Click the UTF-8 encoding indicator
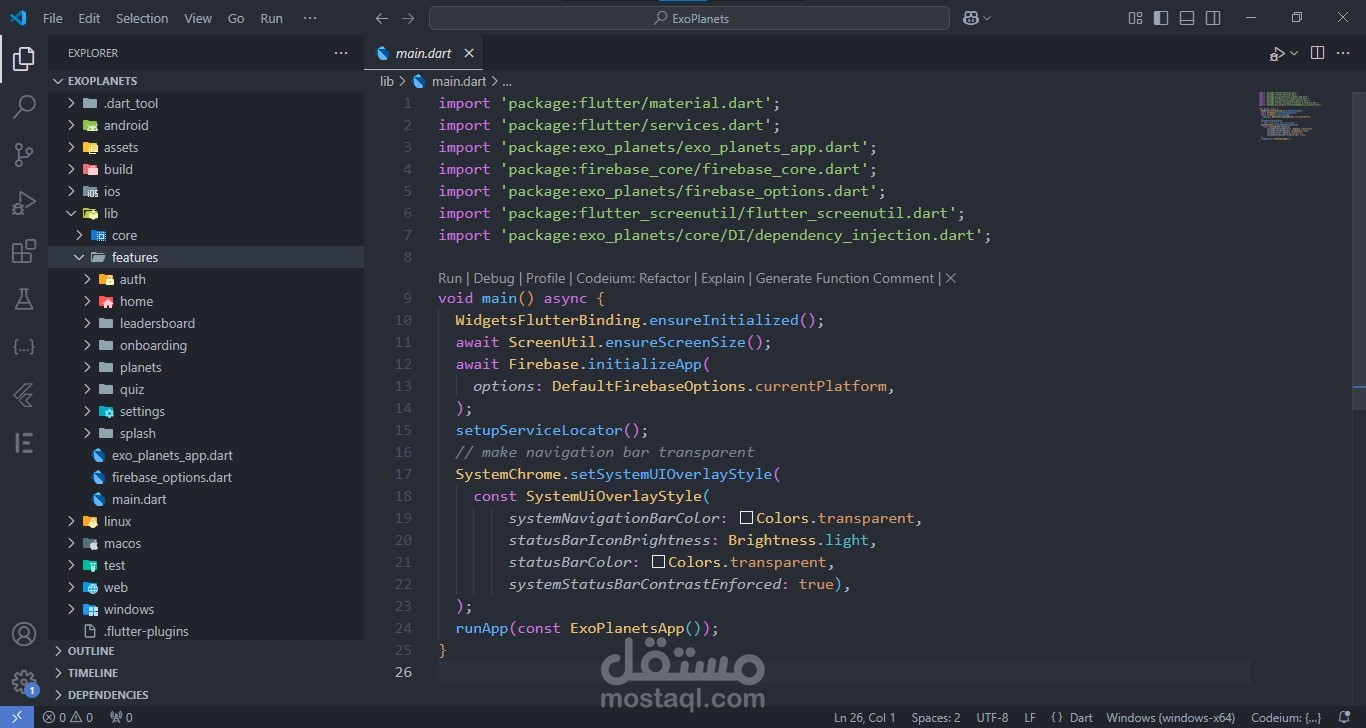 point(992,717)
